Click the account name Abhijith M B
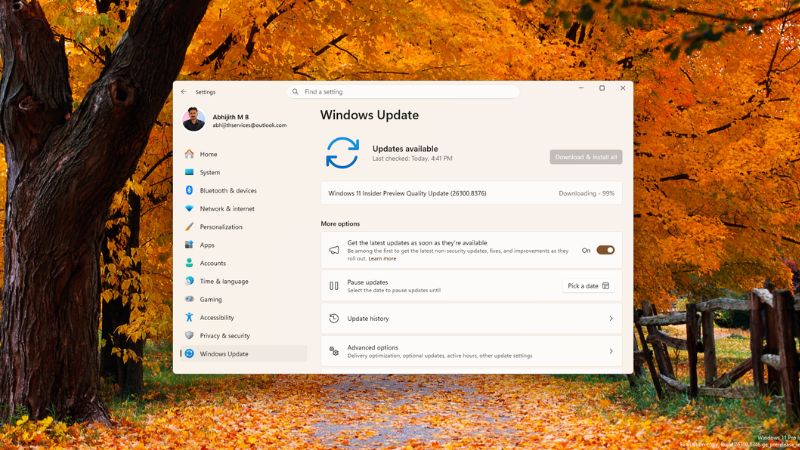Viewport: 800px width, 450px height. (x=231, y=117)
